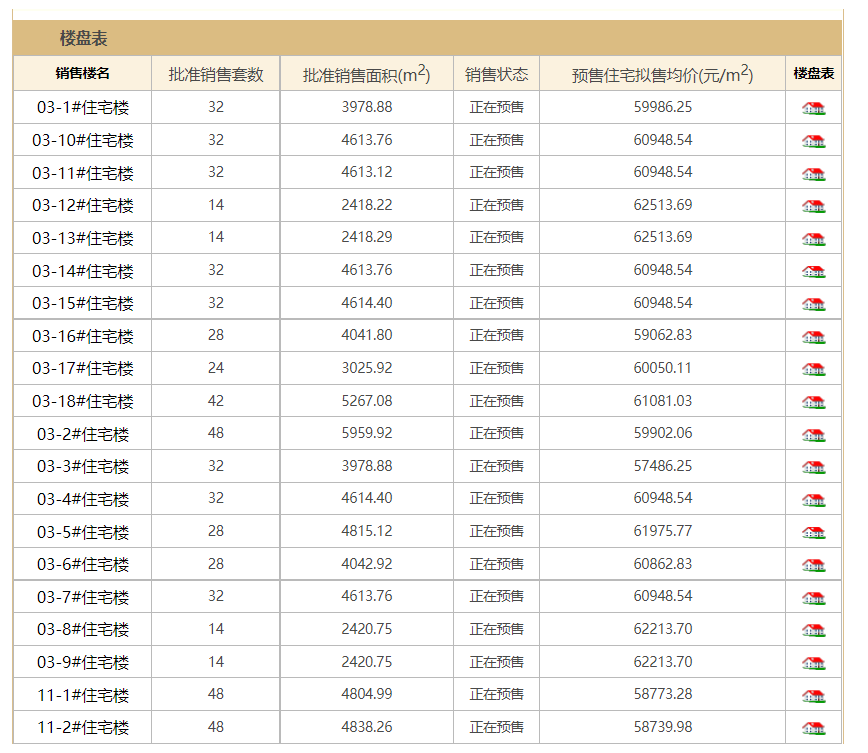Select building name 03-2#住宅楼

(x=83, y=434)
